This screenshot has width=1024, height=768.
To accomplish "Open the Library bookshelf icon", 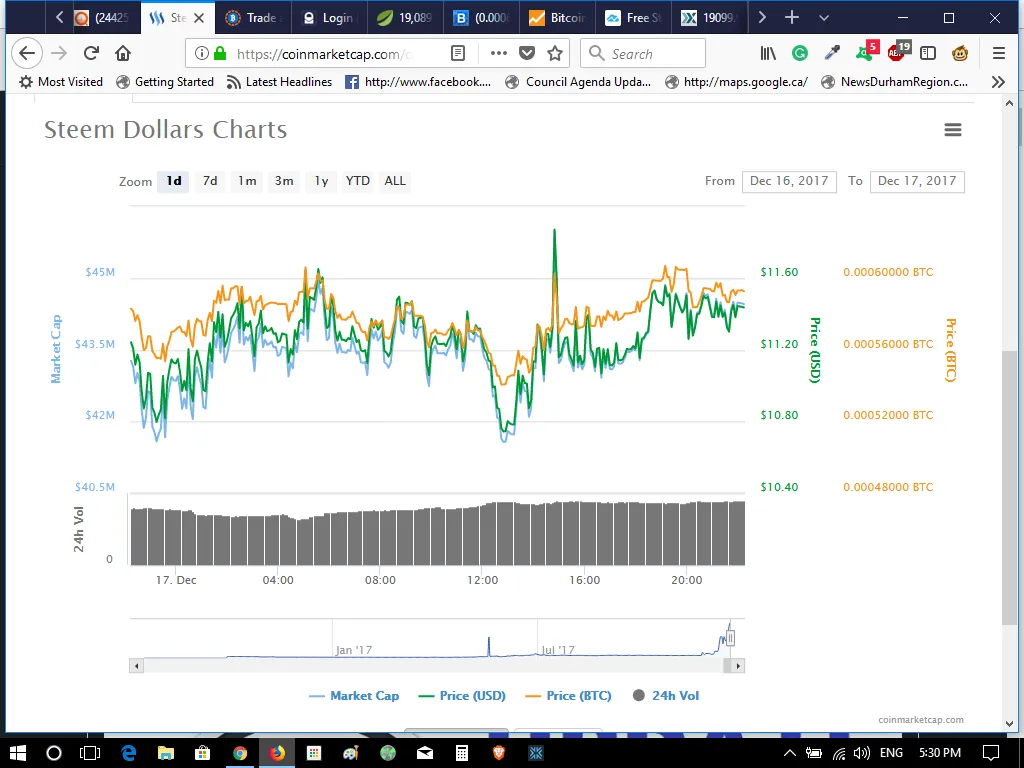I will pos(768,54).
